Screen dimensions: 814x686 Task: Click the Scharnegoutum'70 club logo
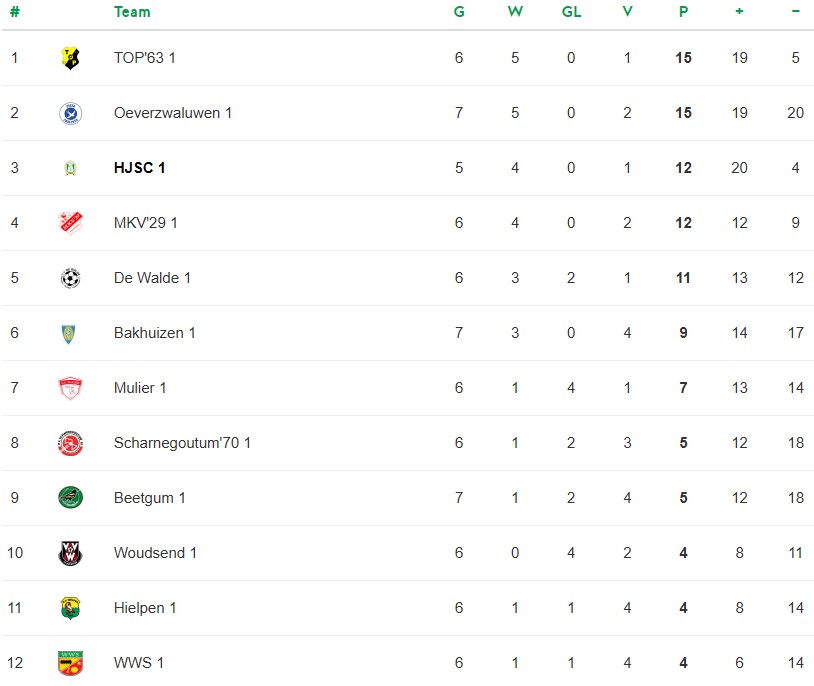pos(70,443)
